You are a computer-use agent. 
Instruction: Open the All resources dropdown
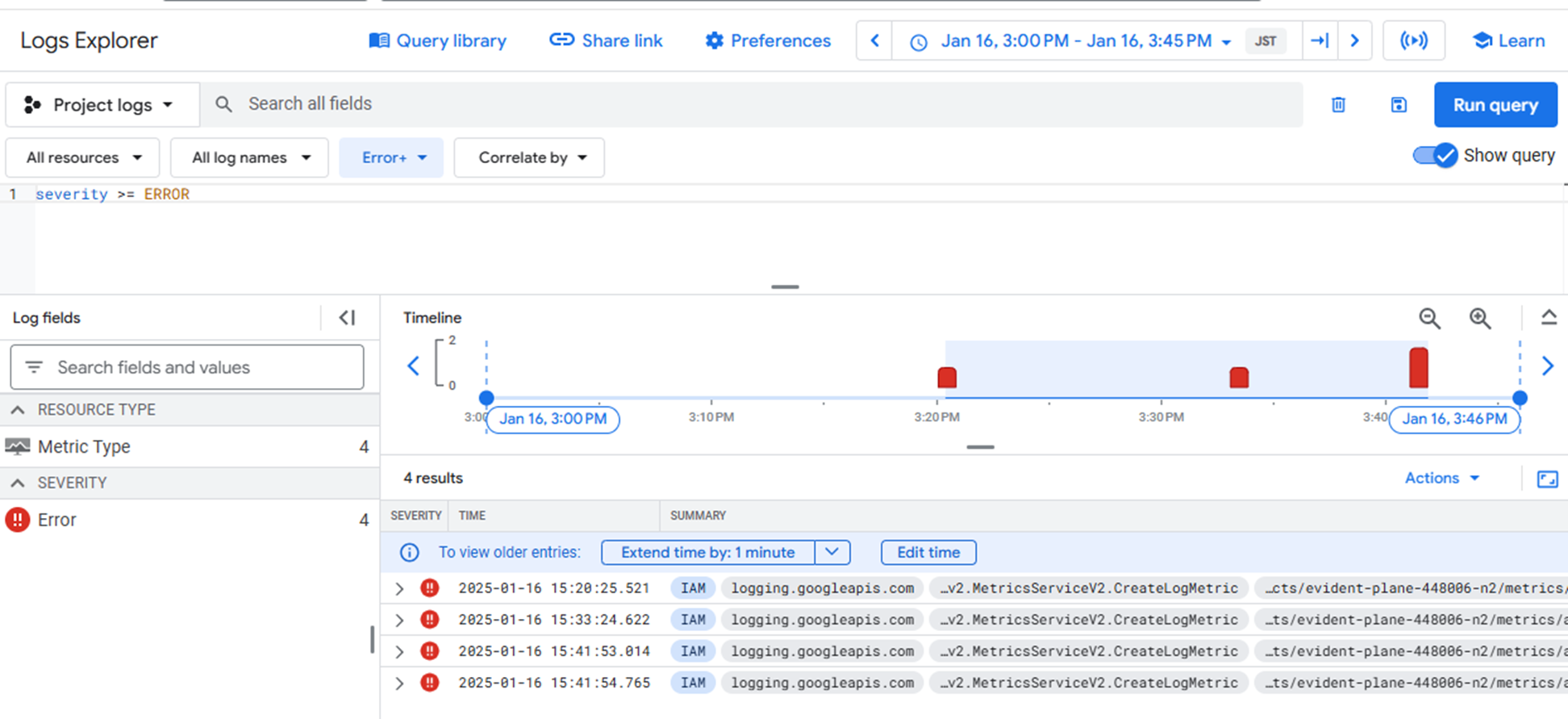pos(83,157)
